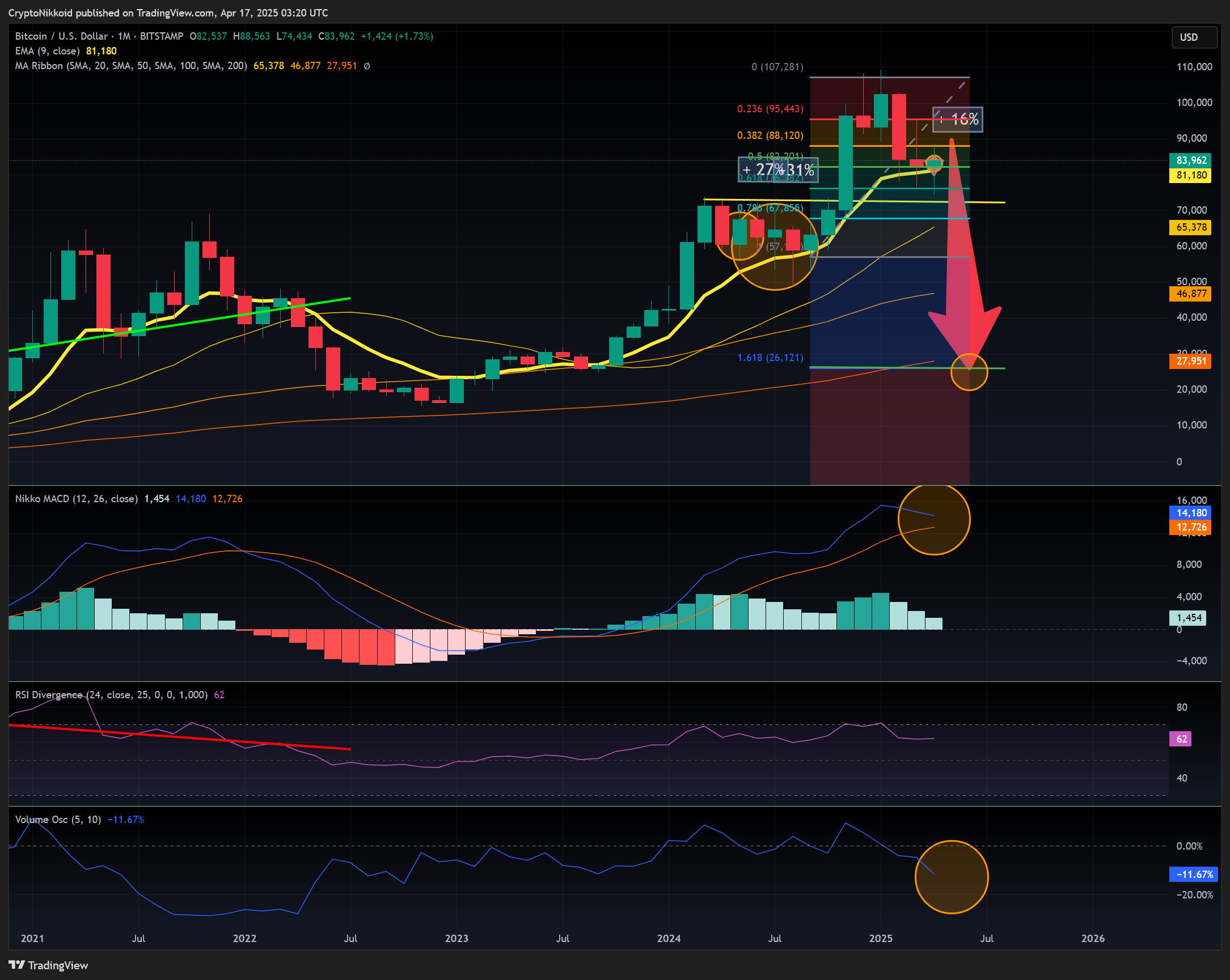Click the 10,000 price scale tick
Screen dimensions: 1230x980
pyautogui.click(x=1192, y=425)
